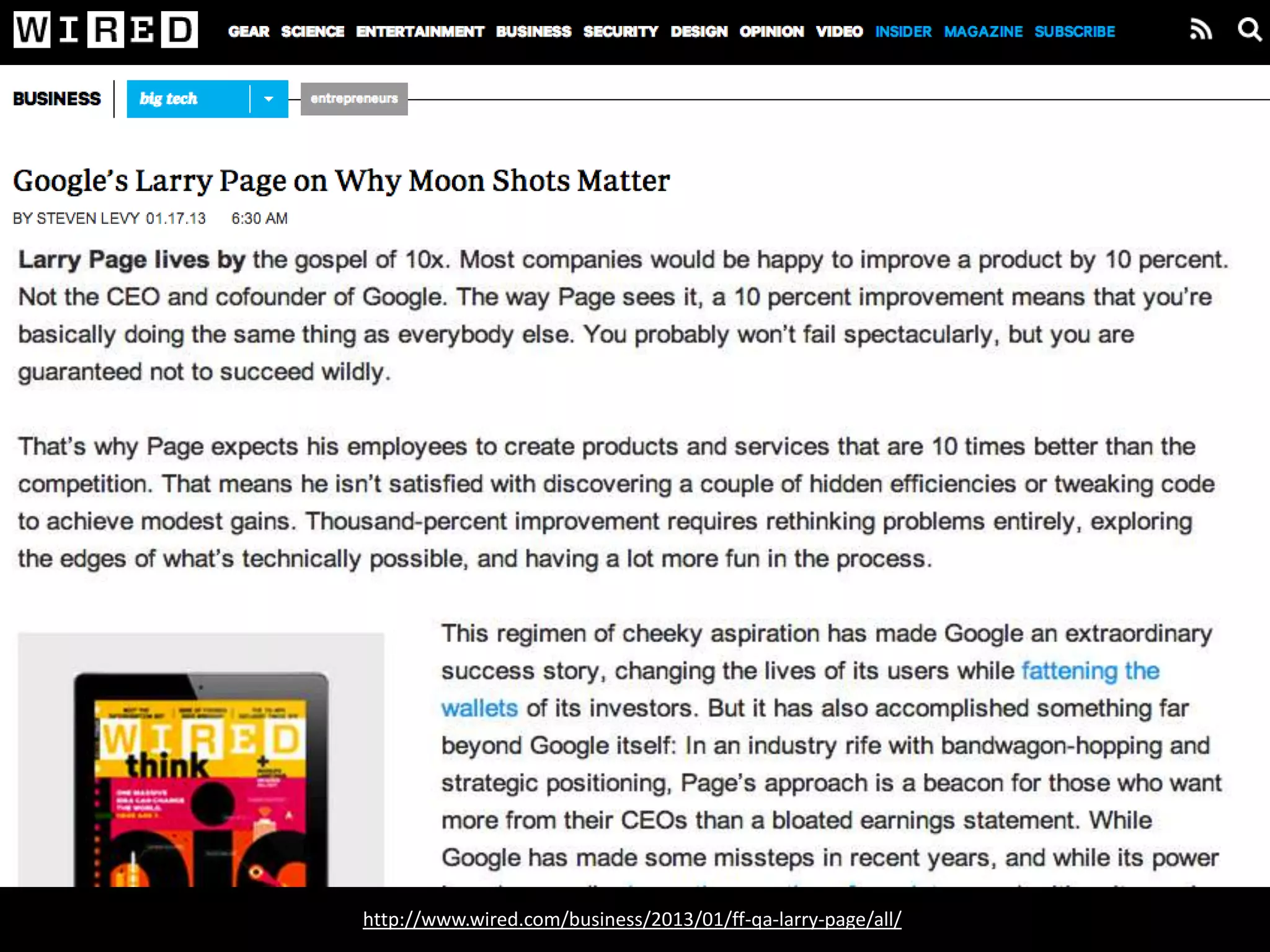Open the DESIGN section
Viewport: 1270px width, 952px height.
point(699,32)
